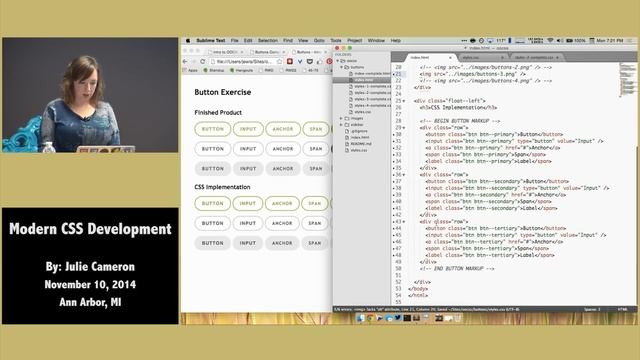Open .gitignore in sidebar

tap(356, 131)
